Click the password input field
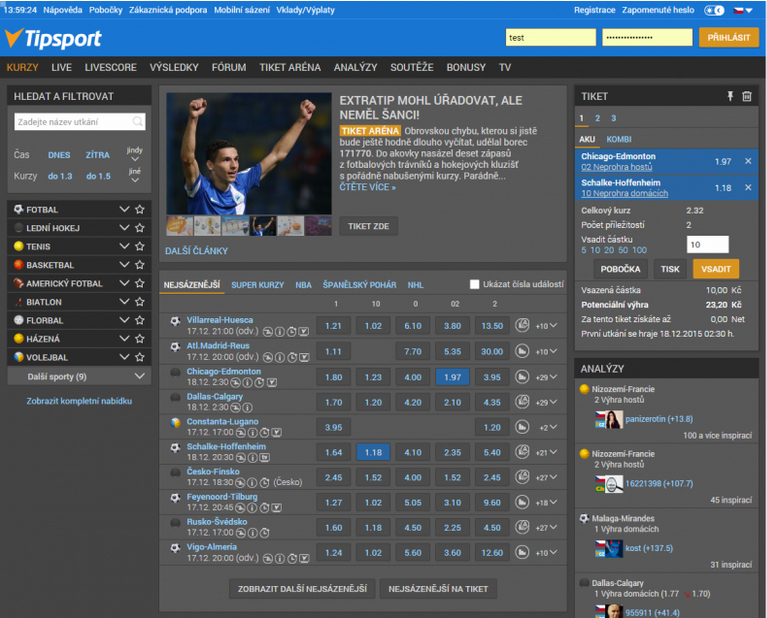This screenshot has height=618, width=767. [x=647, y=38]
